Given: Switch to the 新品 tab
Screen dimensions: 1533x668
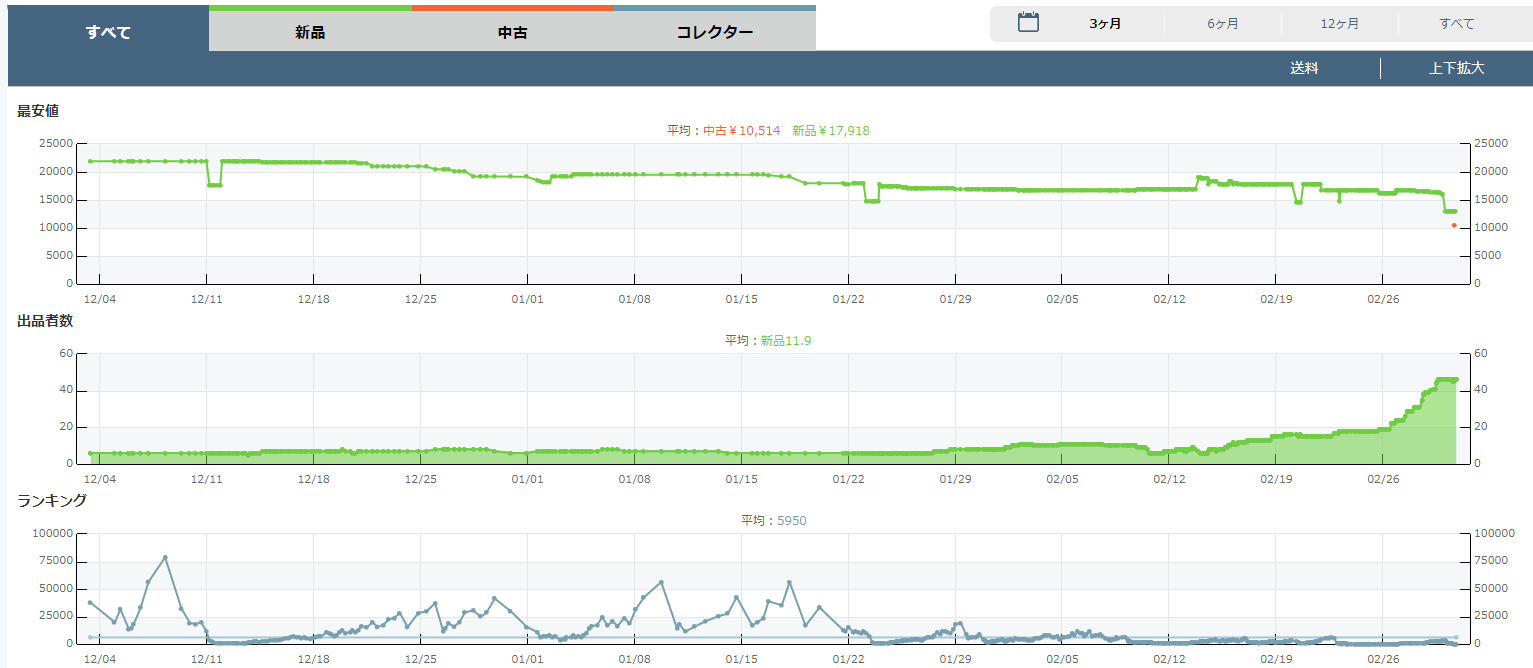Looking at the screenshot, I should [310, 32].
